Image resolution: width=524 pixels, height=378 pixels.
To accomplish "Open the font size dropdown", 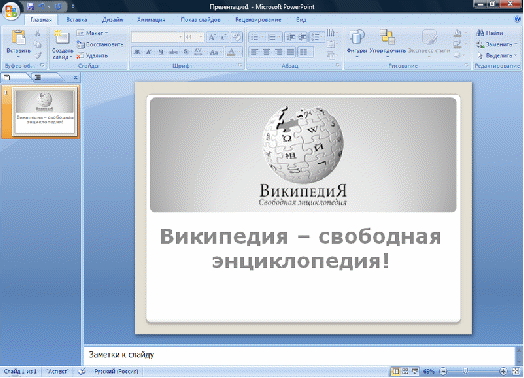I will [201, 37].
